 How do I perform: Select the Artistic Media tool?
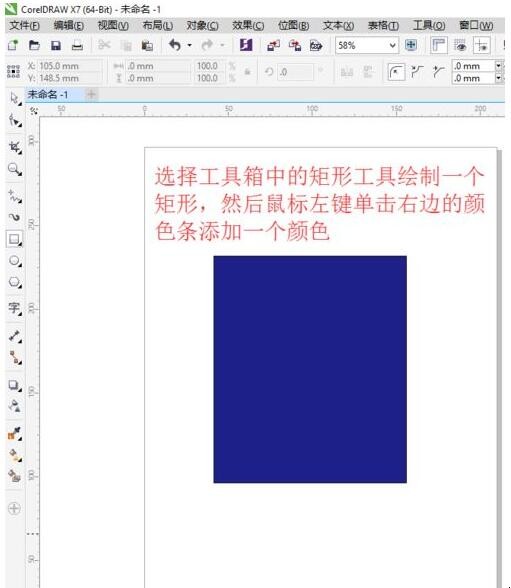14,217
